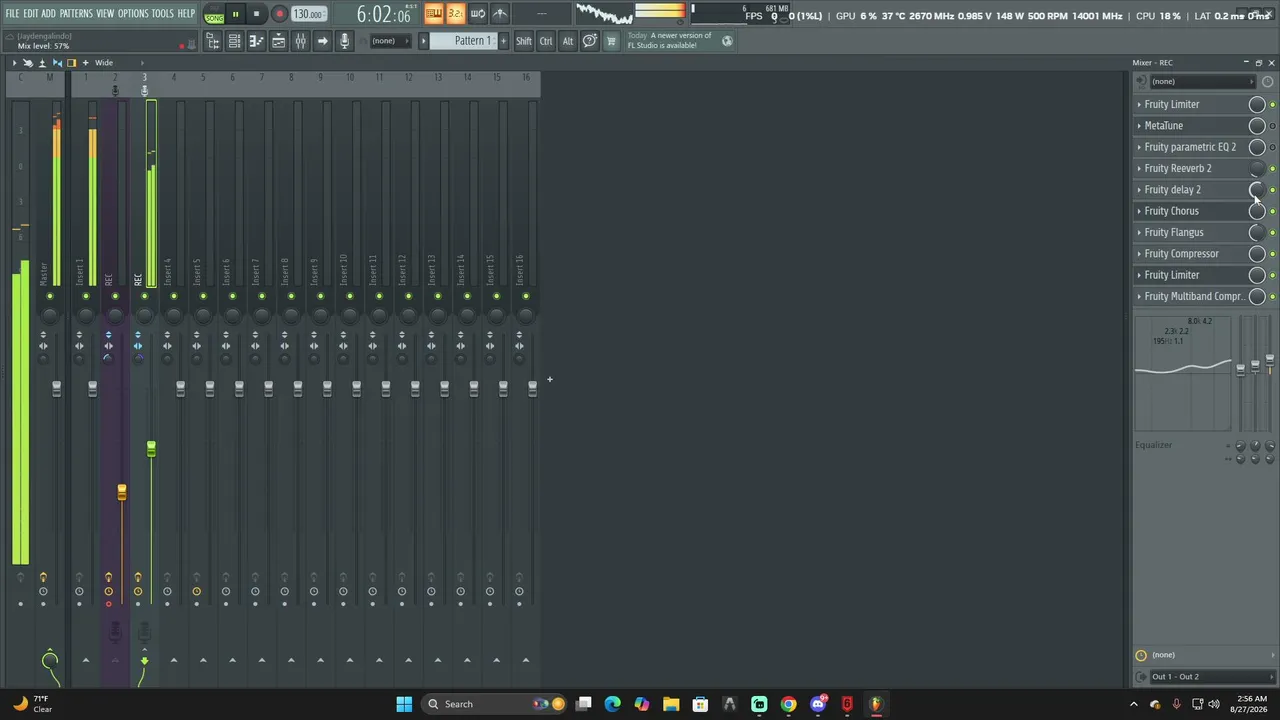
Task: Toggle Pat/Song mode switch
Action: coord(214,14)
